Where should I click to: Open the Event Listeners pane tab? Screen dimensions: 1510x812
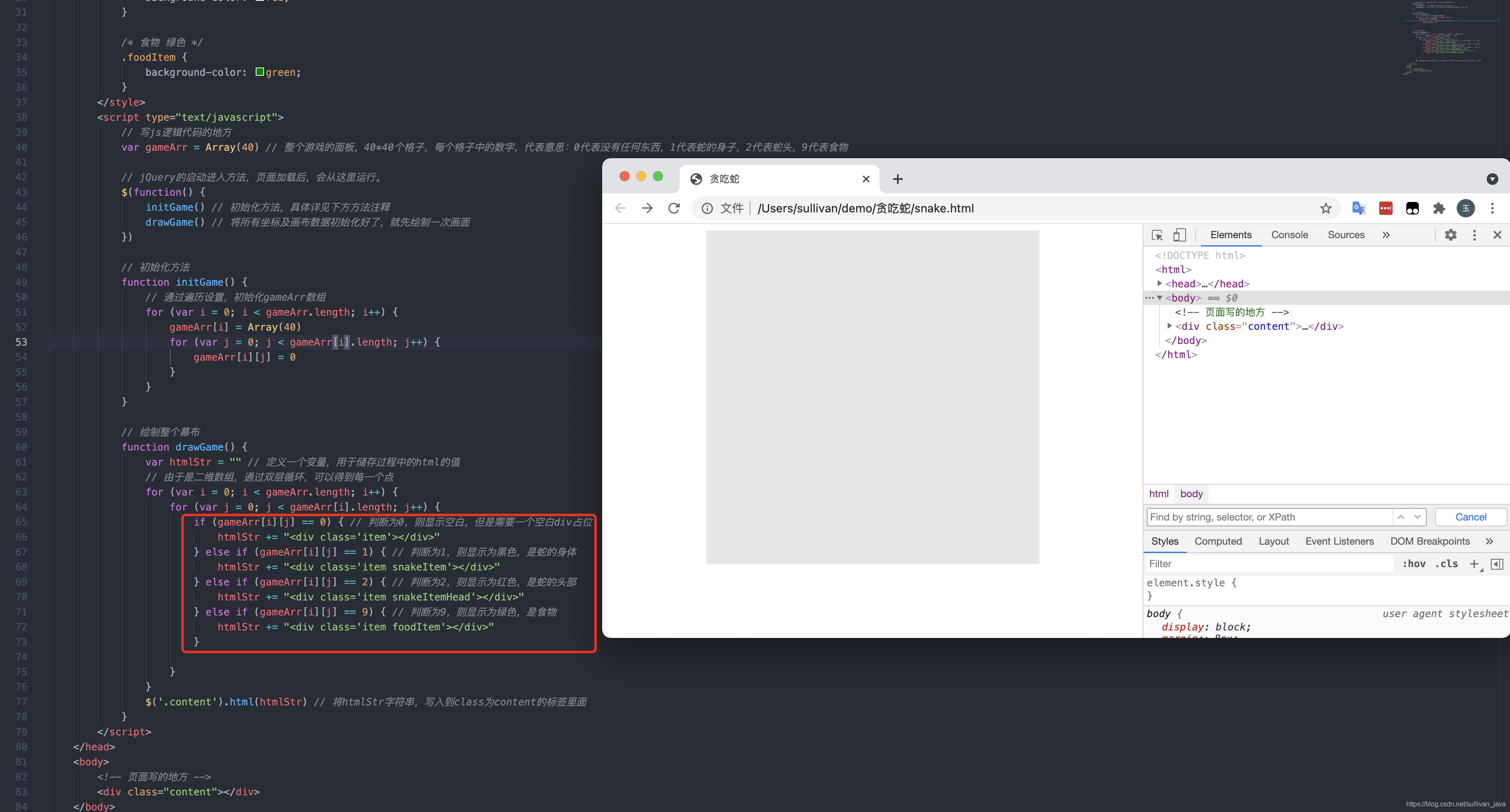[1339, 541]
